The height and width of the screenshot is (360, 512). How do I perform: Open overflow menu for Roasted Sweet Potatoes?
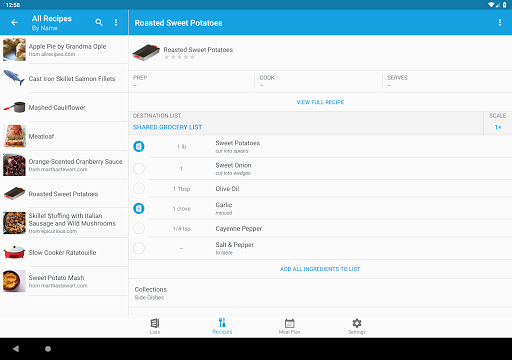click(500, 22)
